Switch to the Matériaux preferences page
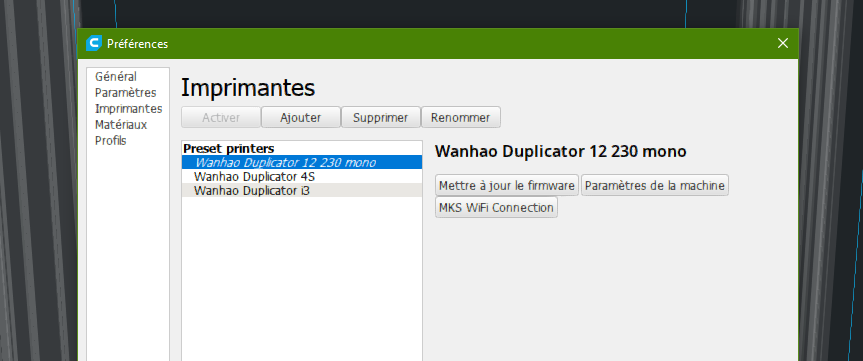 click(121, 124)
